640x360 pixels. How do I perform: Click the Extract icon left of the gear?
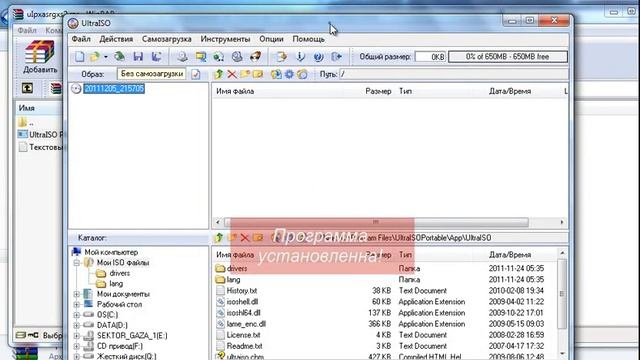point(276,74)
